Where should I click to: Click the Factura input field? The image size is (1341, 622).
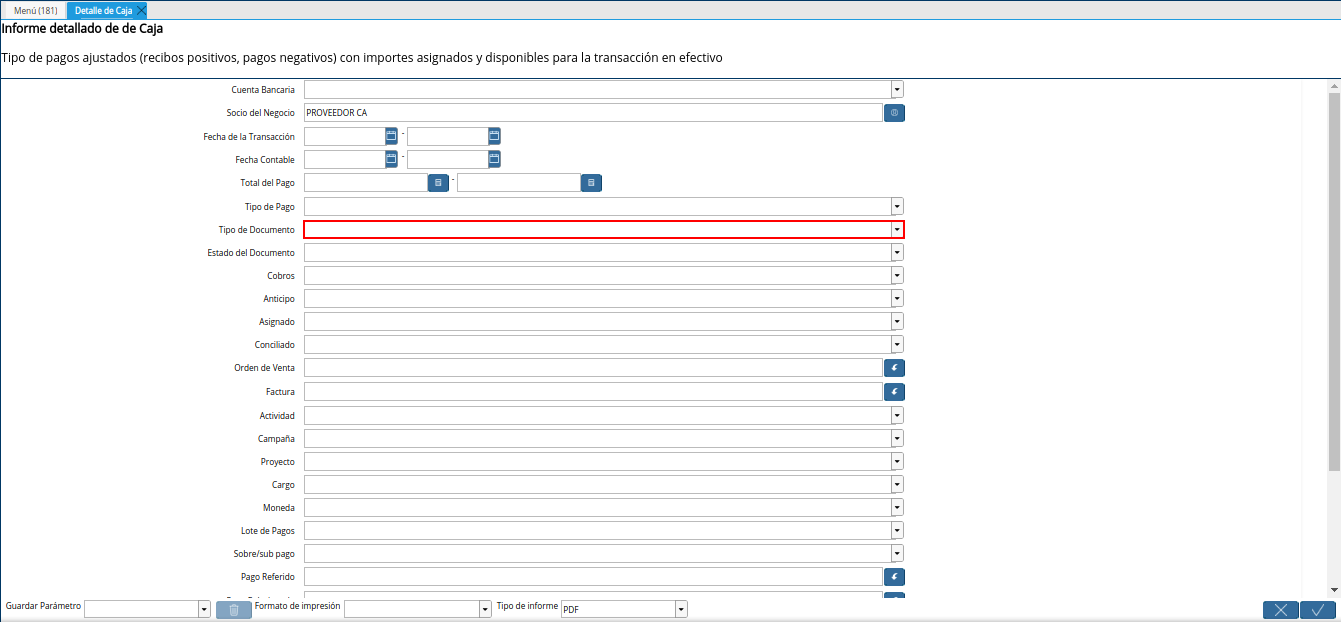(x=593, y=392)
